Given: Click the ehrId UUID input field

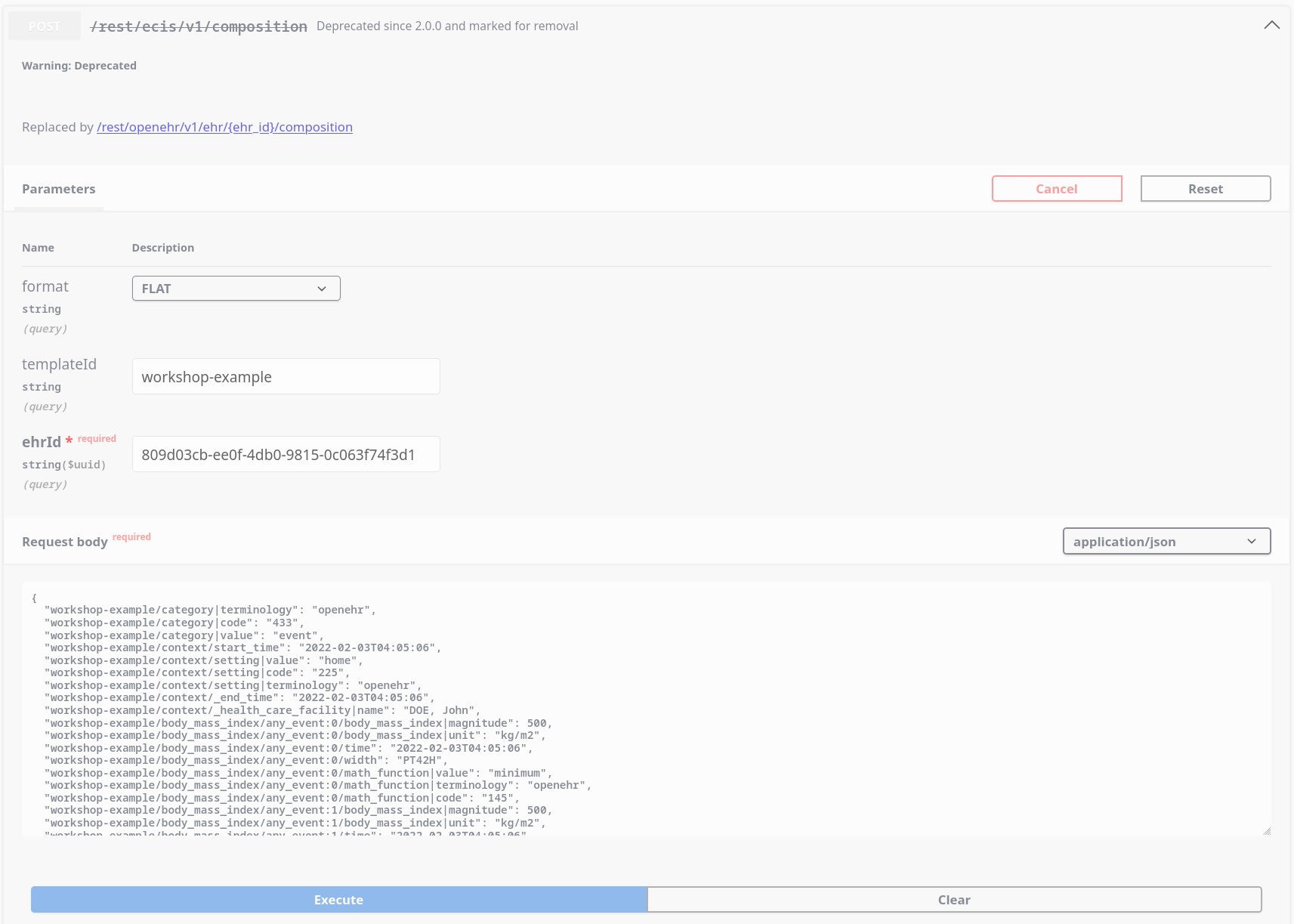Looking at the screenshot, I should click(x=286, y=454).
